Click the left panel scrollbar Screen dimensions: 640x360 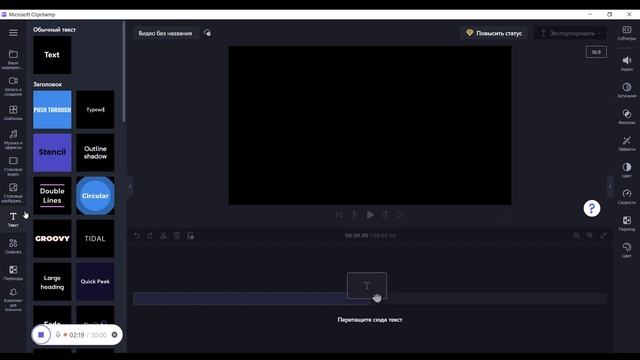[x=124, y=72]
